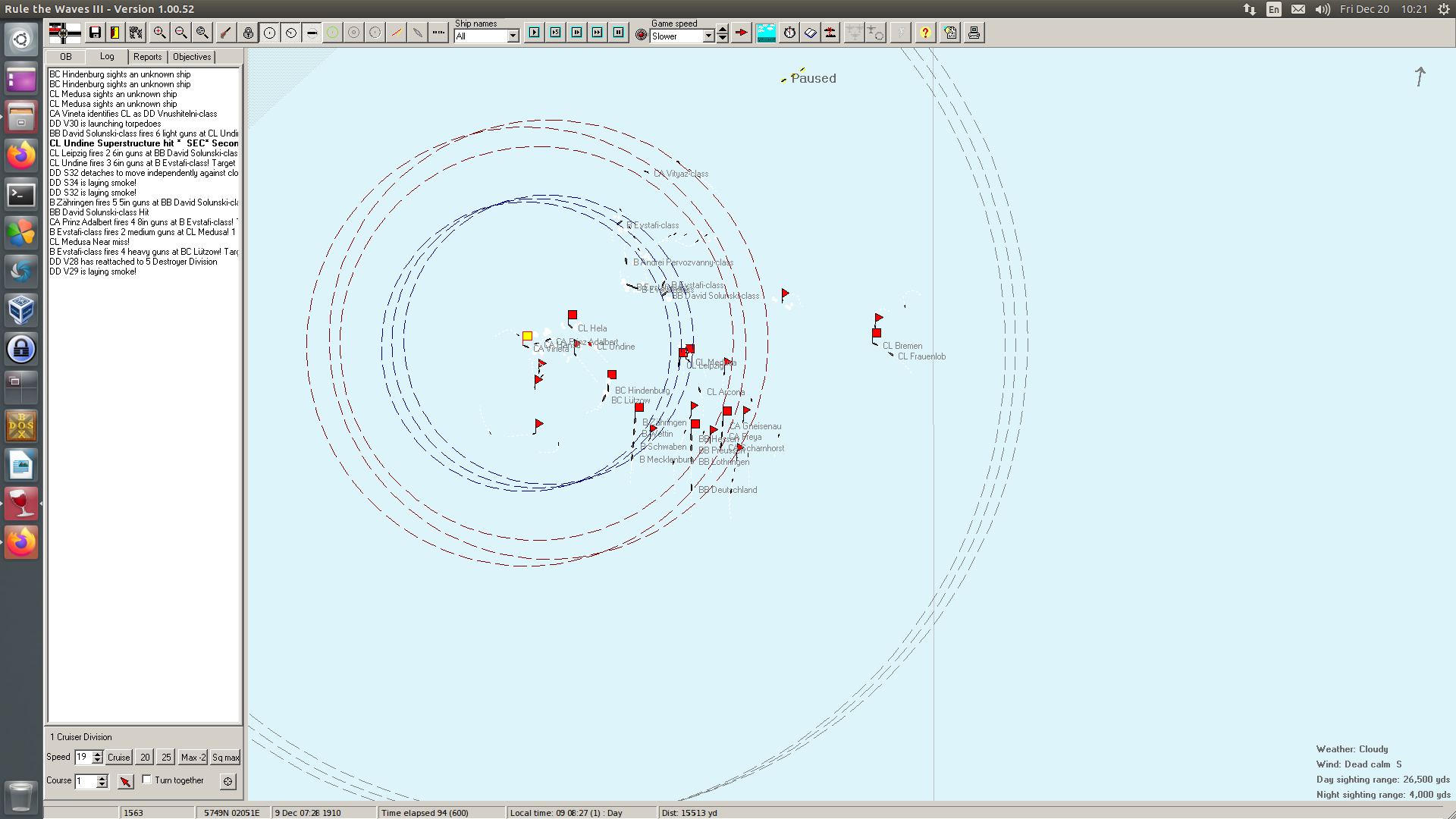This screenshot has width=1456, height=819.
Task: Expand the Game speed dropdown
Action: click(708, 36)
